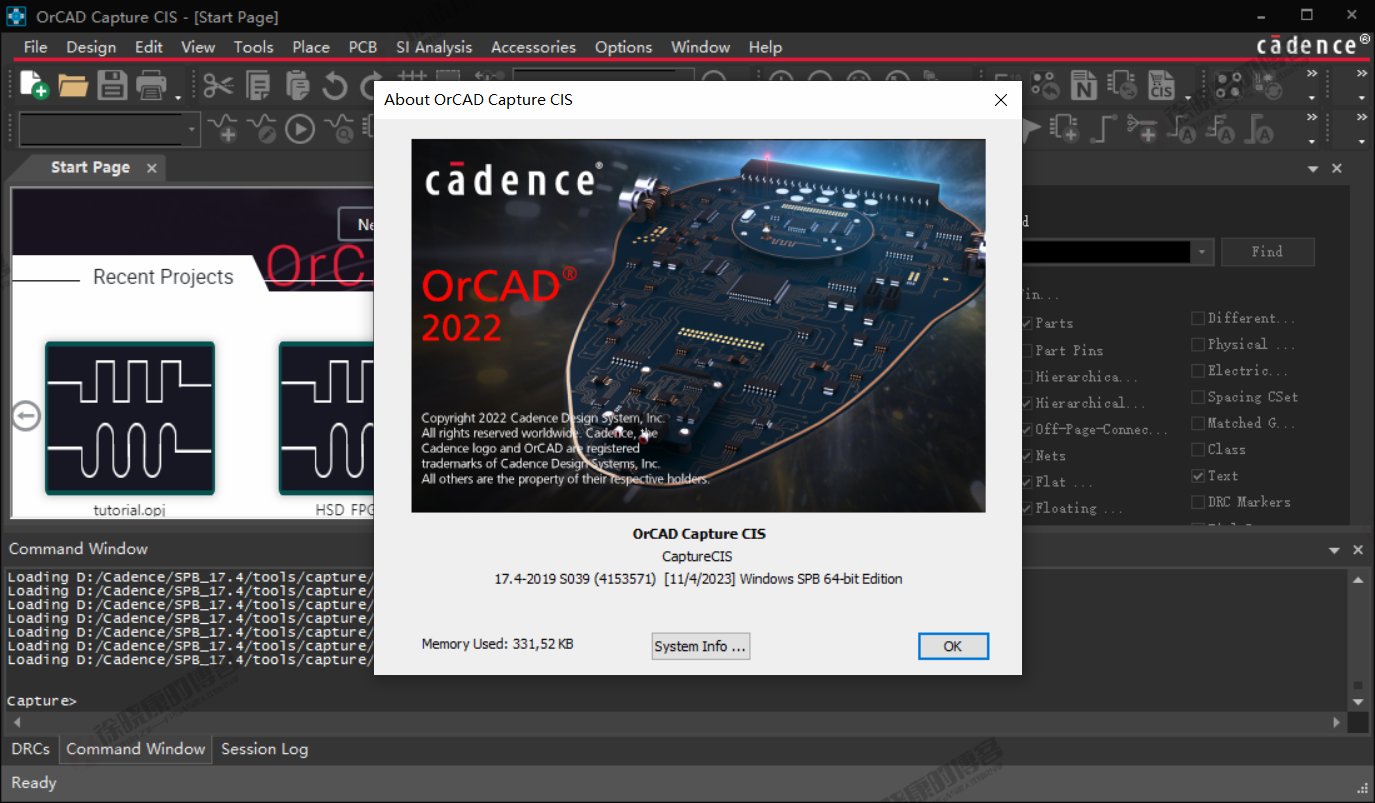
Task: Create new simulation profile icon
Action: (224, 128)
